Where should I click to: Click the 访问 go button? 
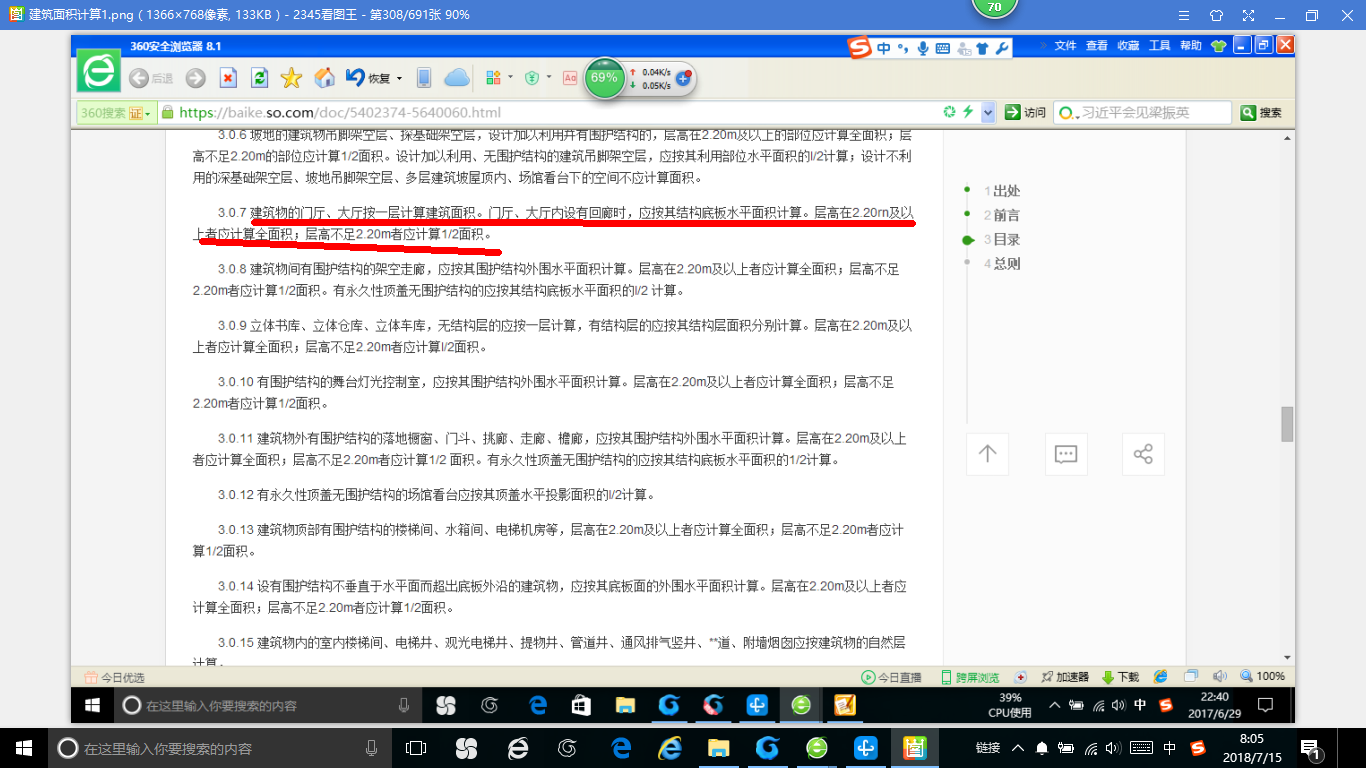click(1026, 113)
